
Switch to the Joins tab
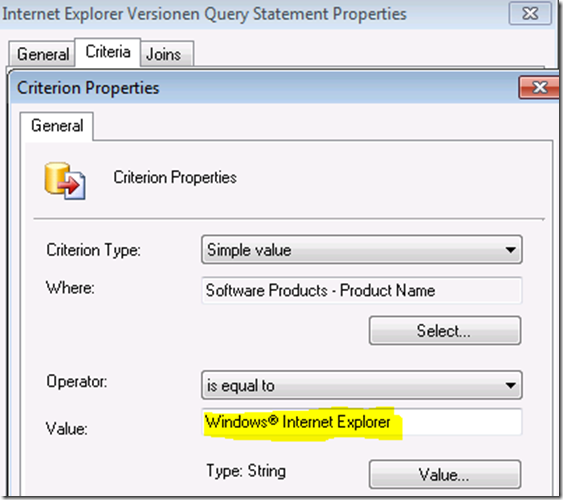[x=164, y=54]
